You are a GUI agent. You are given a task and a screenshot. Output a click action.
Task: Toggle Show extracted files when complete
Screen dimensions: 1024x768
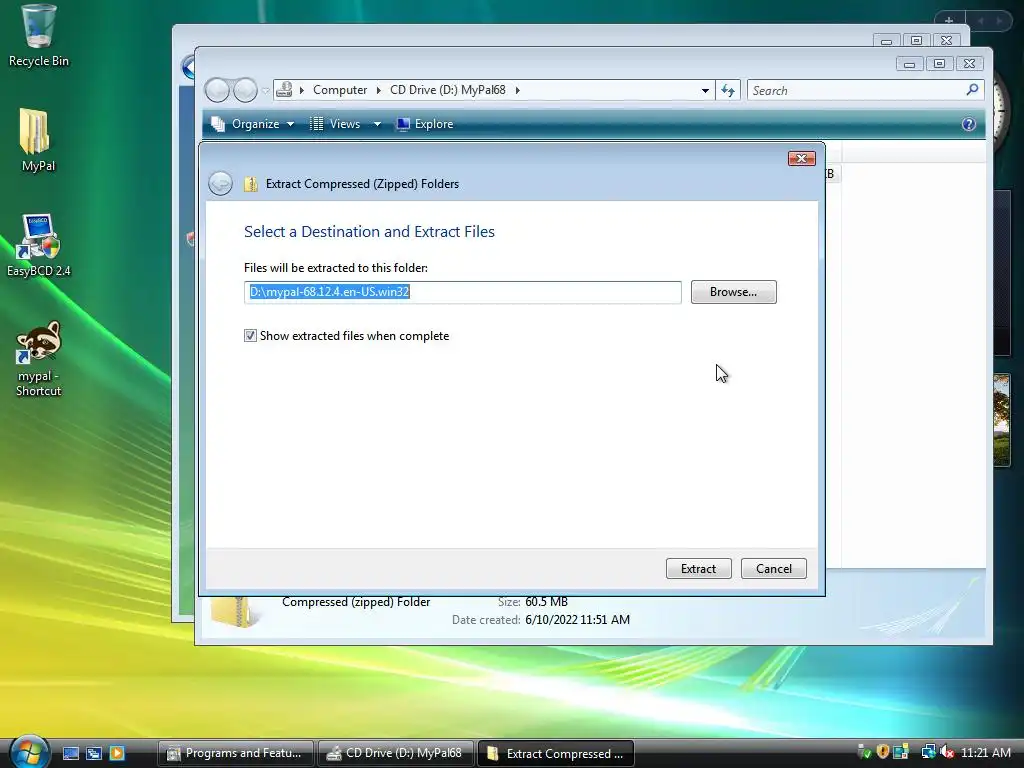point(250,336)
